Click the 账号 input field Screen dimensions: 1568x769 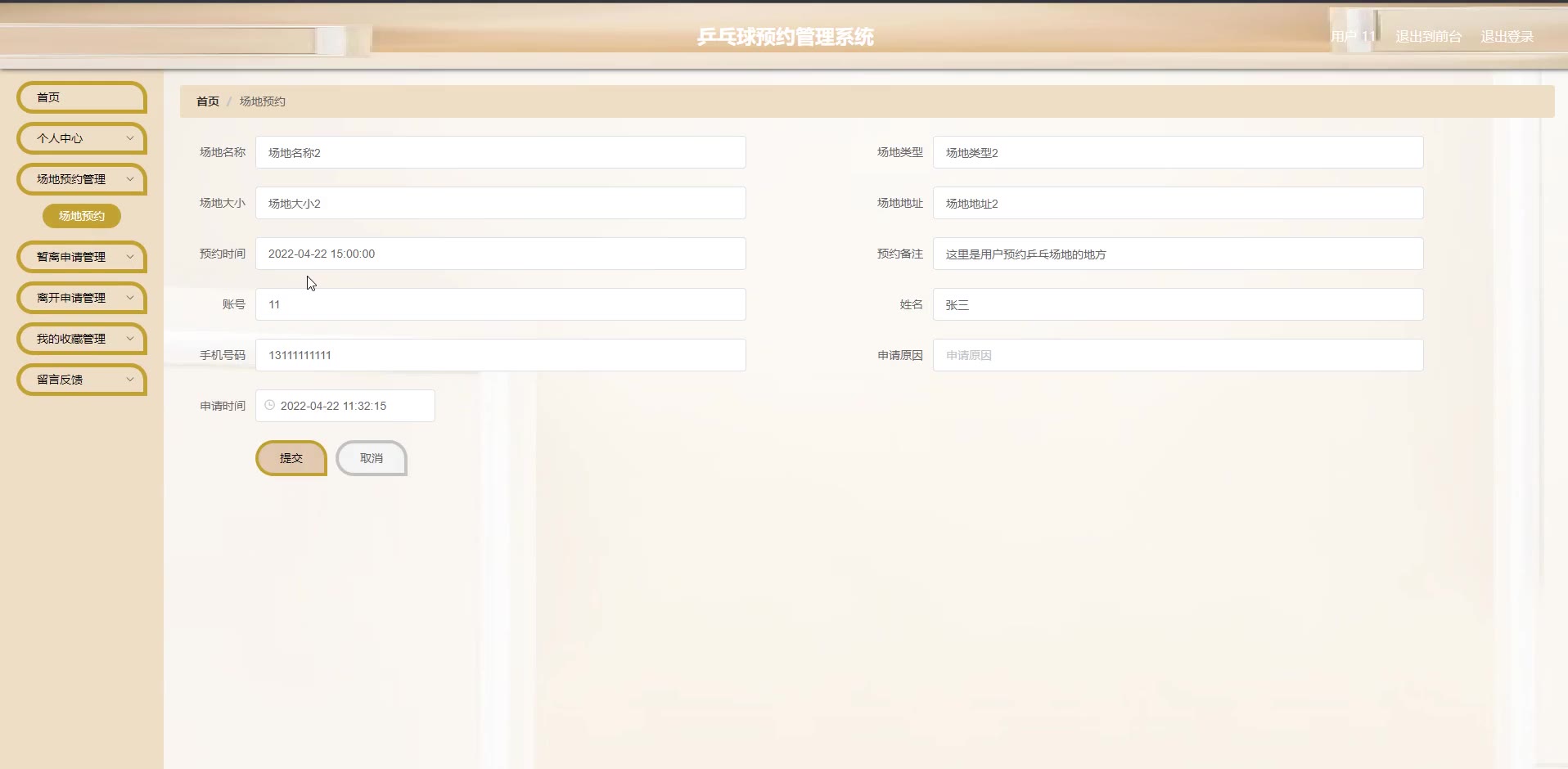click(x=501, y=304)
